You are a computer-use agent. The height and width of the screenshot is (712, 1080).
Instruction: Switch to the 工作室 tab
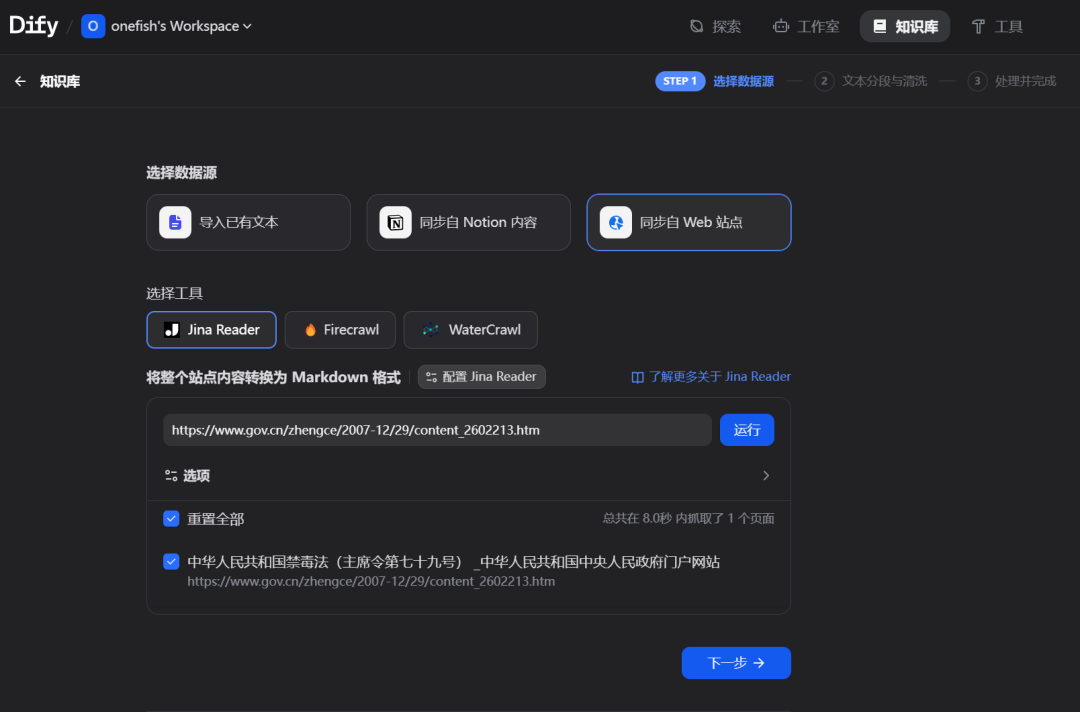(806, 27)
